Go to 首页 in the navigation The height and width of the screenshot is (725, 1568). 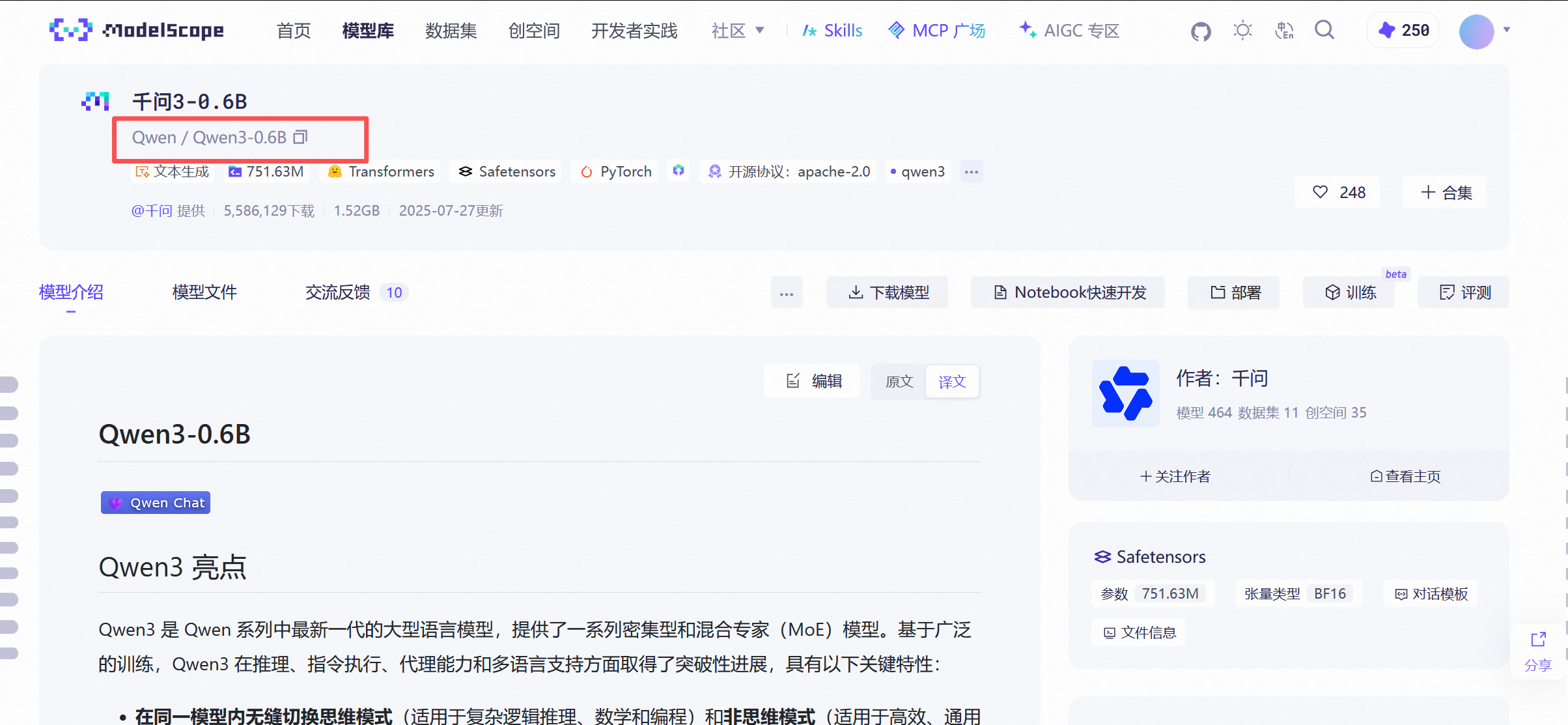[x=294, y=31]
